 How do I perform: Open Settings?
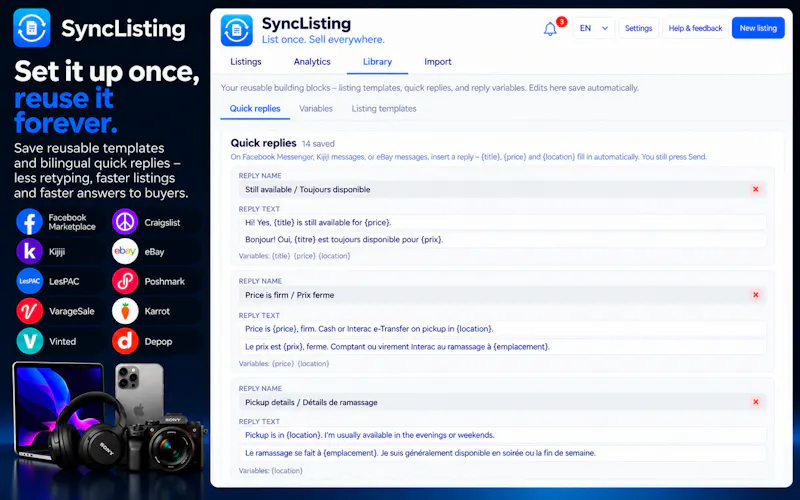[638, 28]
